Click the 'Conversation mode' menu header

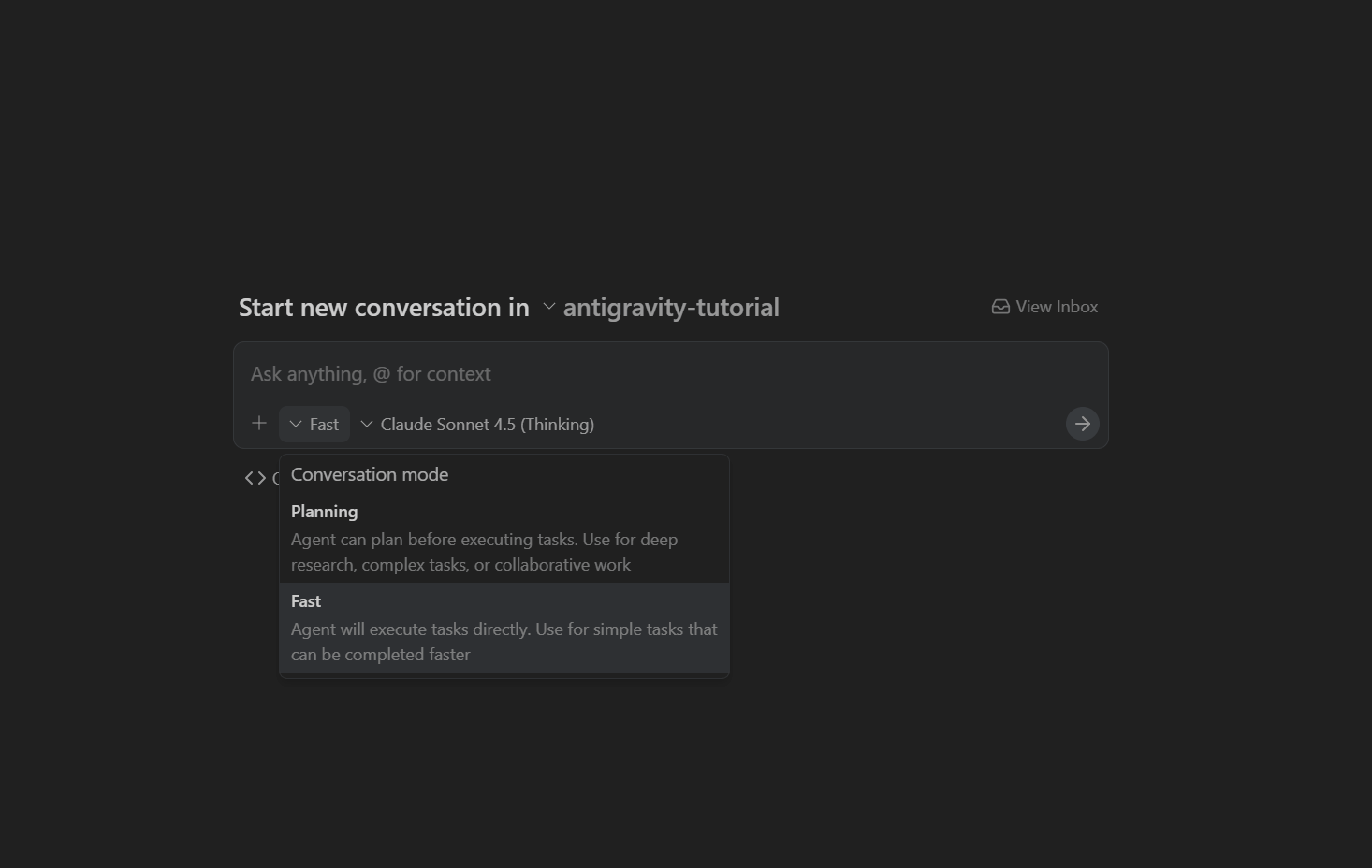tap(370, 474)
